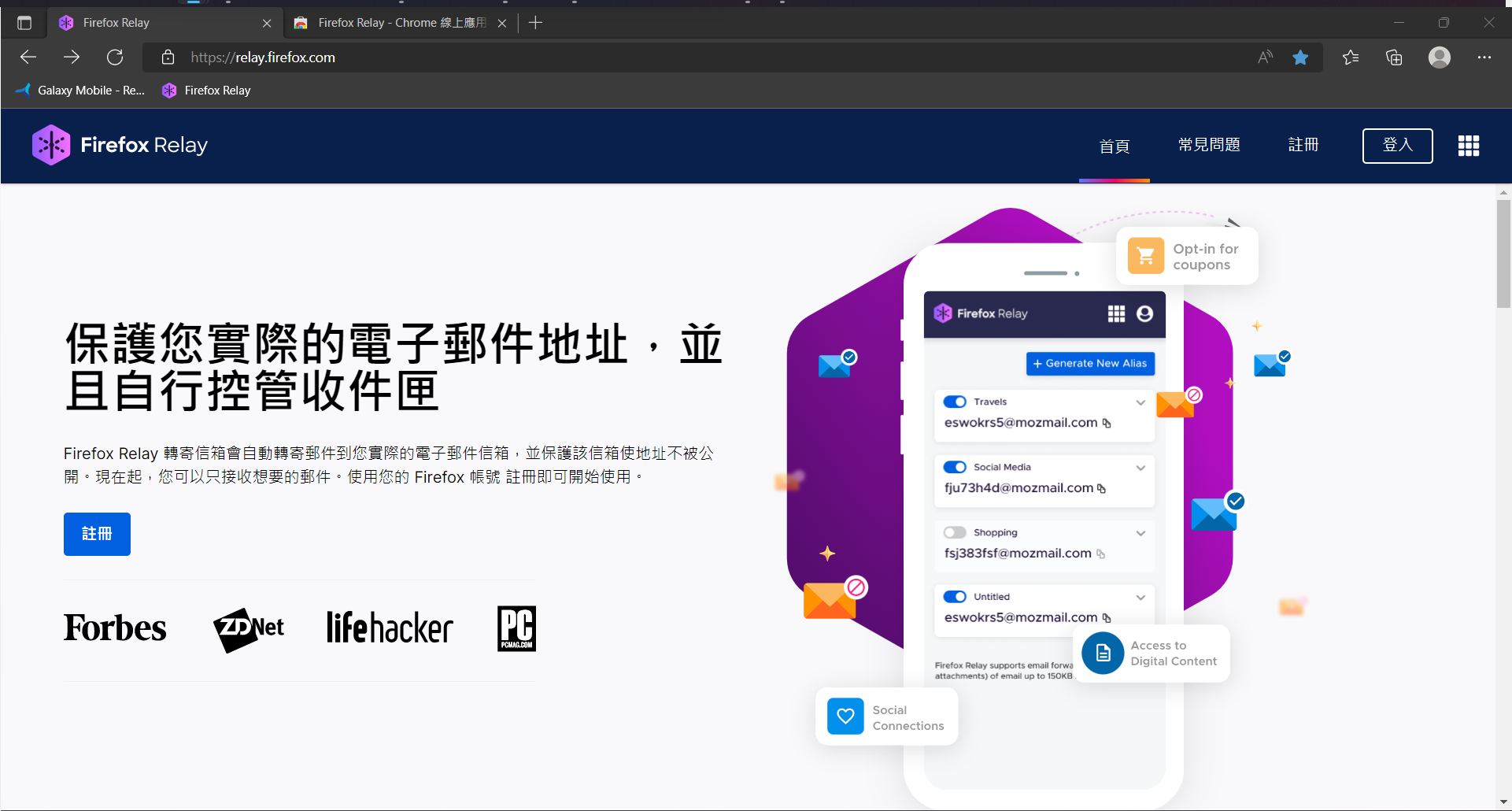1512x811 pixels.
Task: Go back using browser back arrow
Action: click(28, 57)
